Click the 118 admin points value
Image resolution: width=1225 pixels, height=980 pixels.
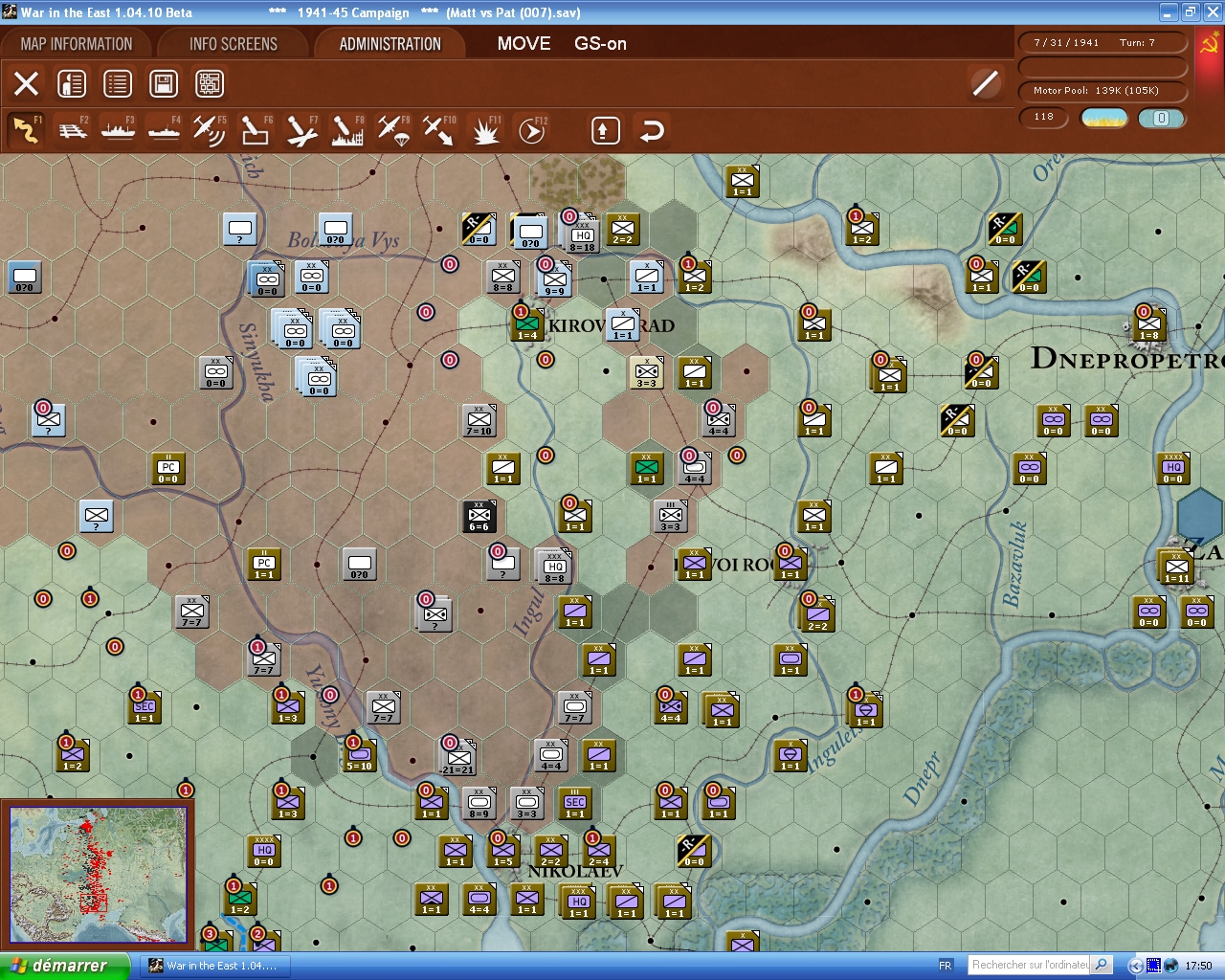pyautogui.click(x=1044, y=118)
